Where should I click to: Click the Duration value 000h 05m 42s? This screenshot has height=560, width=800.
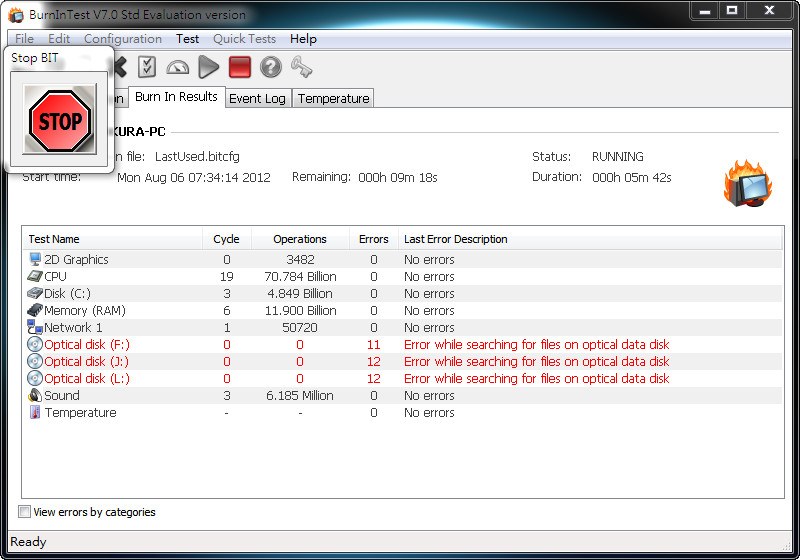632,177
